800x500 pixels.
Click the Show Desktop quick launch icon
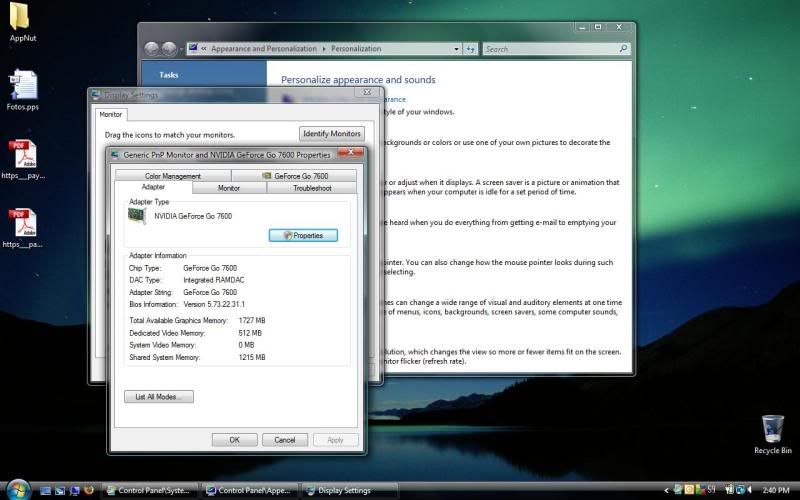pyautogui.click(x=45, y=491)
